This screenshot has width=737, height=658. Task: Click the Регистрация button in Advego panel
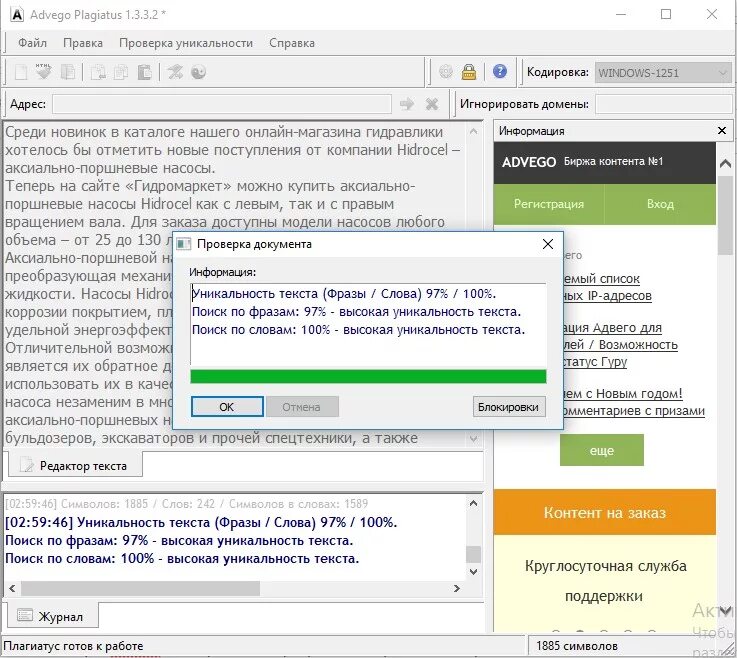pos(549,204)
